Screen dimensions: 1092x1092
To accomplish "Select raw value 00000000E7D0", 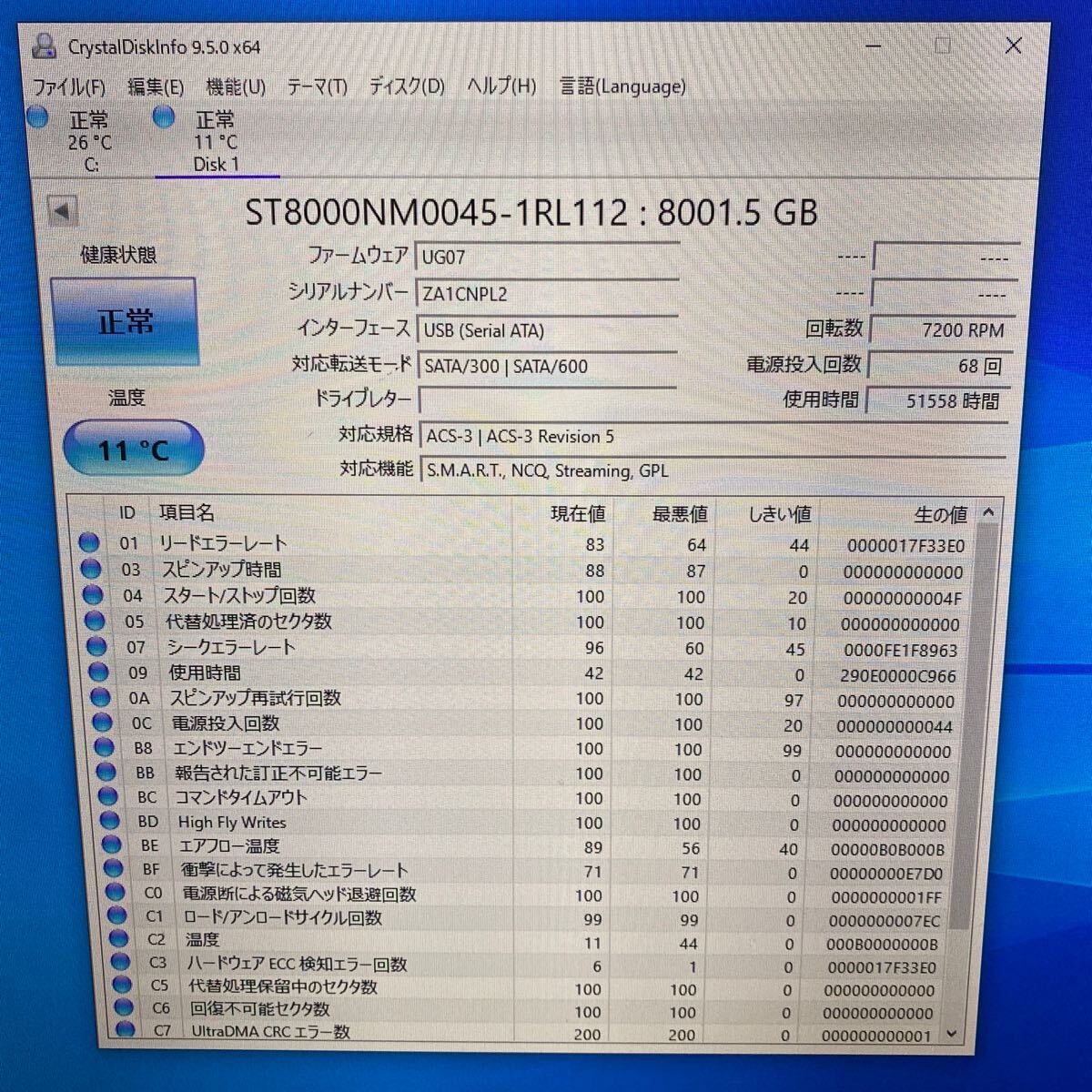I will [x=885, y=874].
